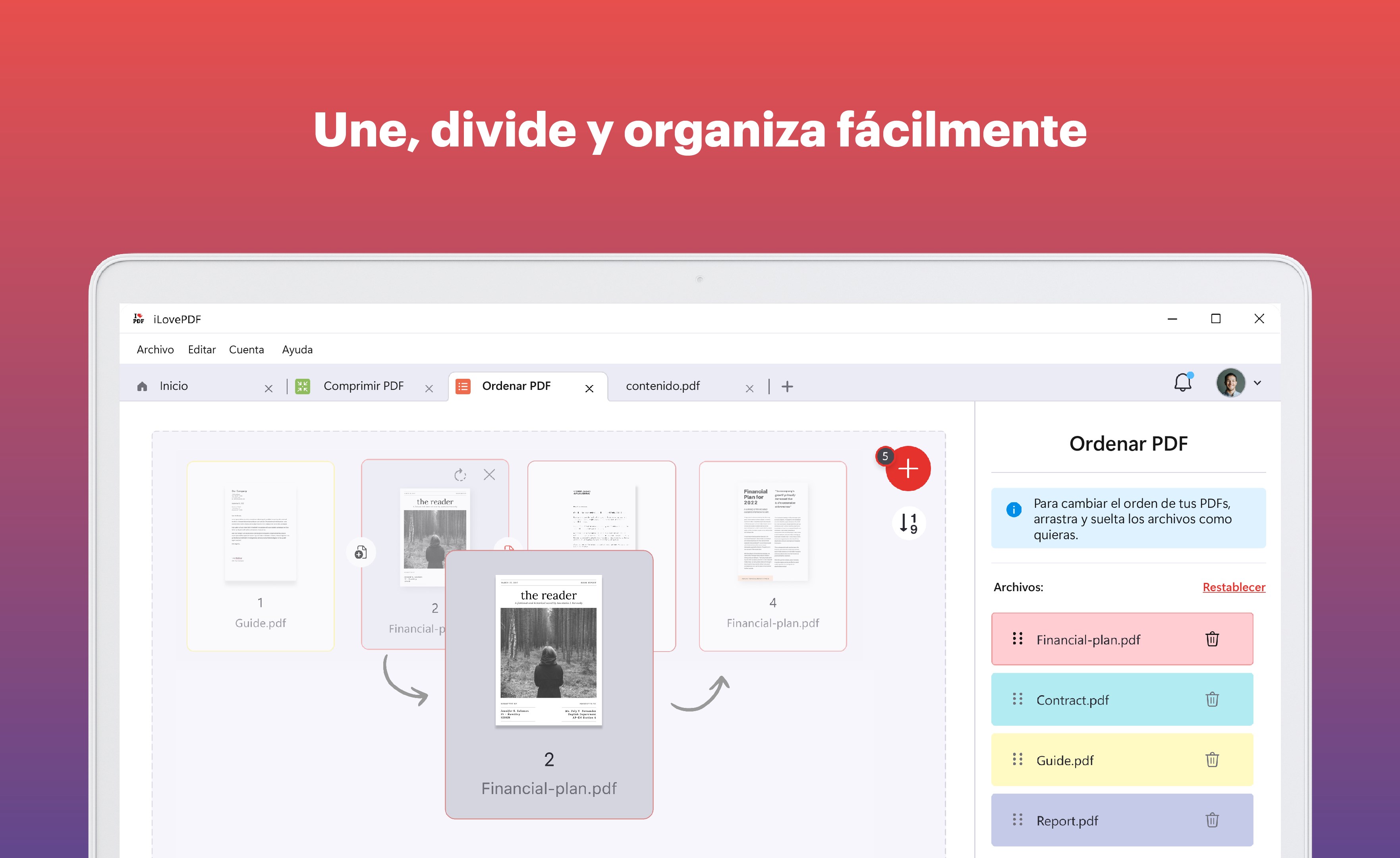Image resolution: width=1400 pixels, height=858 pixels.
Task: Grab the drag handle of Financial-plan.pdf
Action: coord(1018,639)
